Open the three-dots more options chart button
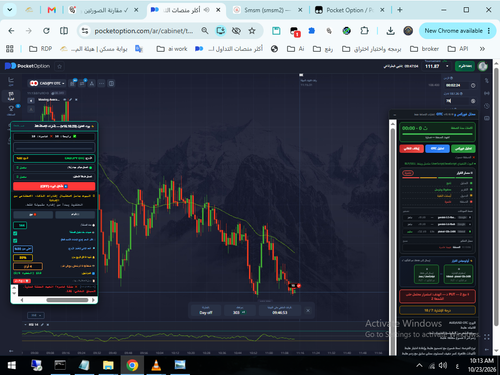The height and width of the screenshot is (375, 500). point(101,83)
